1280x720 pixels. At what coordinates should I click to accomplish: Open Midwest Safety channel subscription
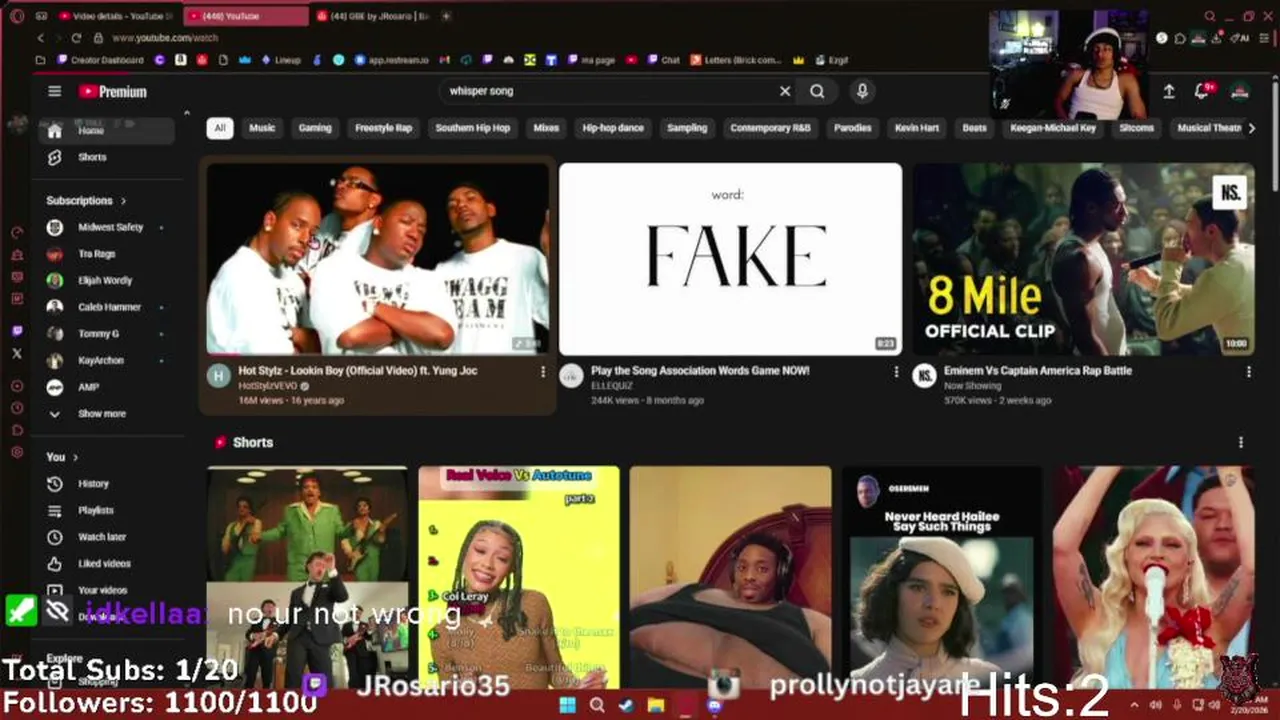click(108, 227)
